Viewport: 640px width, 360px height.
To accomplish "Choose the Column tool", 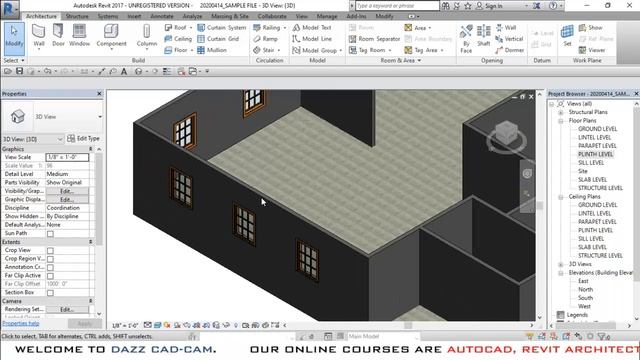I will tap(147, 37).
